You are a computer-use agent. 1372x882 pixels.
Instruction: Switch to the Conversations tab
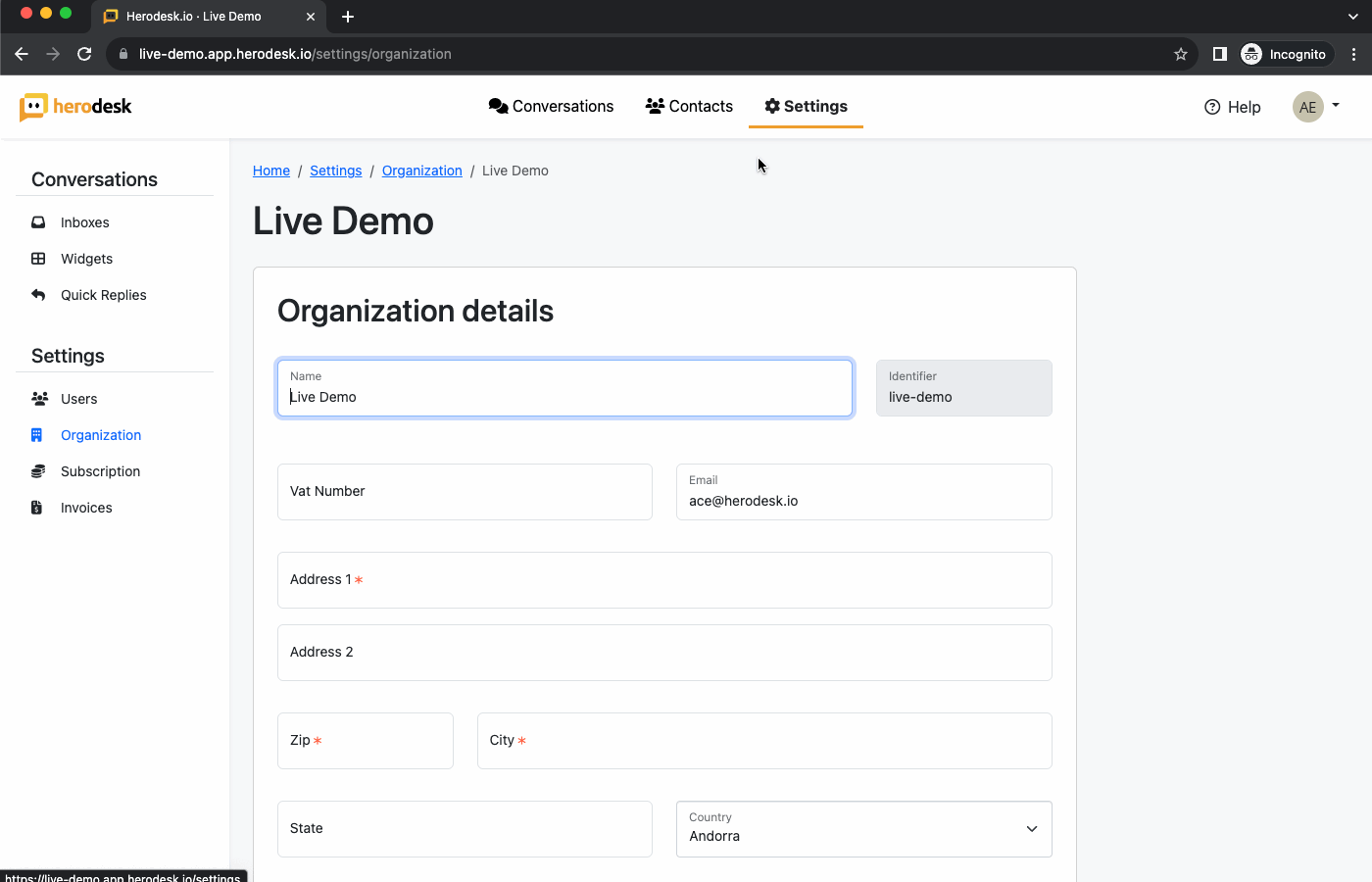551,106
